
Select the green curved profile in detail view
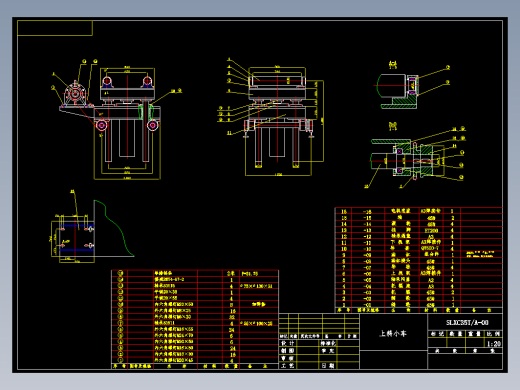113,228
